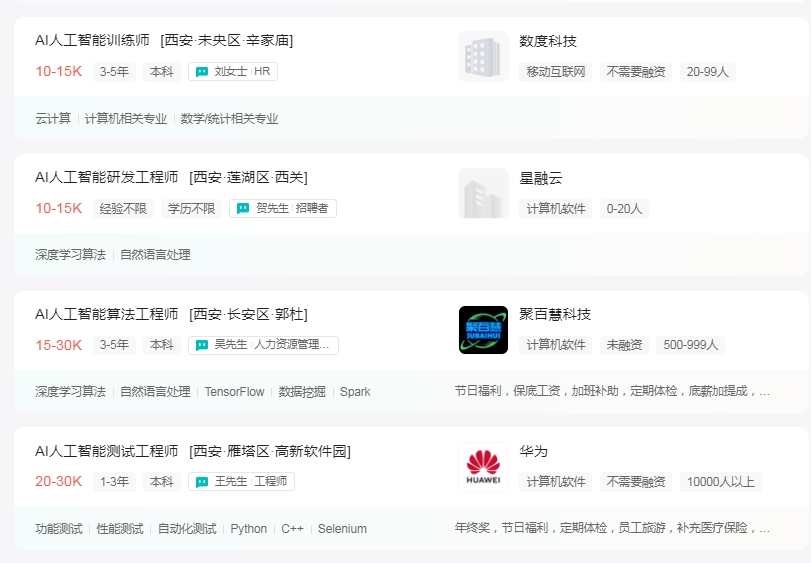Click the chat icon beside 王先生 工程师
811x563 pixels.
coord(202,482)
